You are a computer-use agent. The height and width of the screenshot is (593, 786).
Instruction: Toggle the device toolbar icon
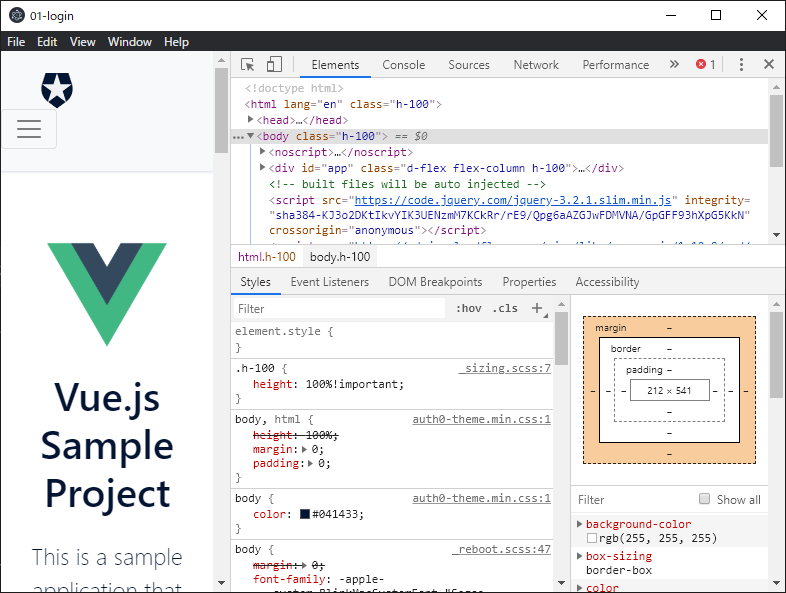click(x=274, y=64)
